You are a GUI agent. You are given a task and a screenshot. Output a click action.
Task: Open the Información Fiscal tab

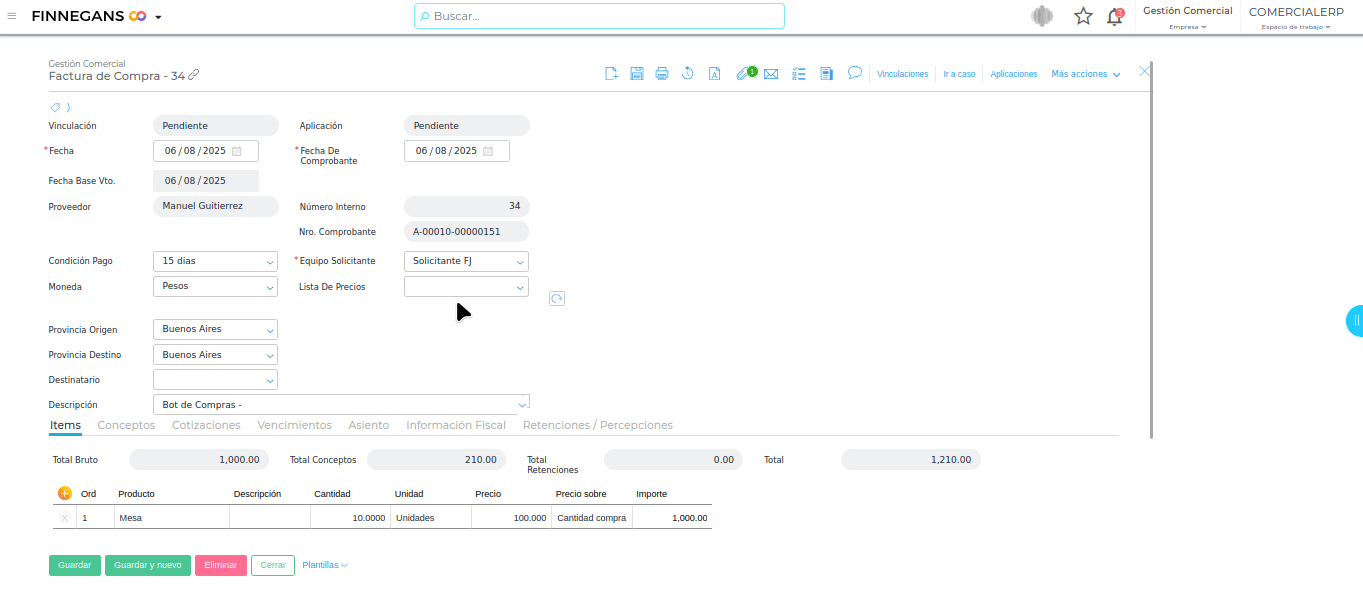(x=455, y=425)
